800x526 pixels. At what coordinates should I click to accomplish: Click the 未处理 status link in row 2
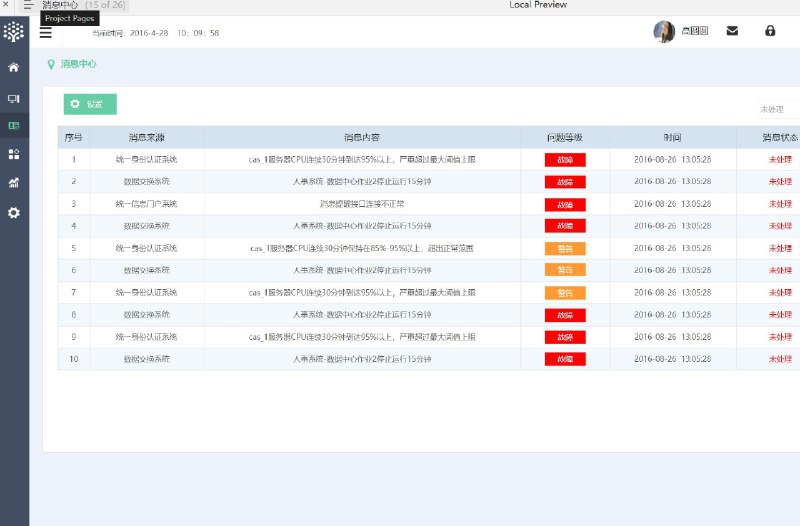(781, 182)
